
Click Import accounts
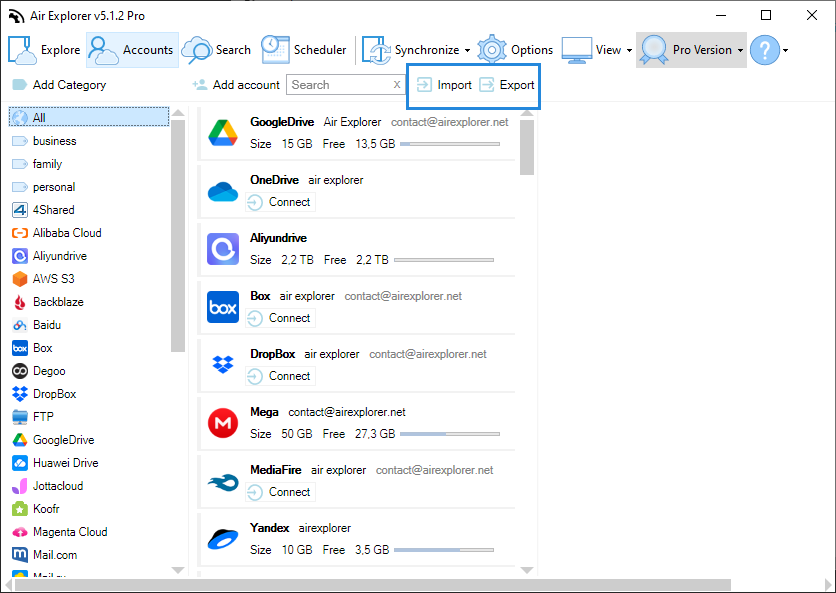click(444, 85)
